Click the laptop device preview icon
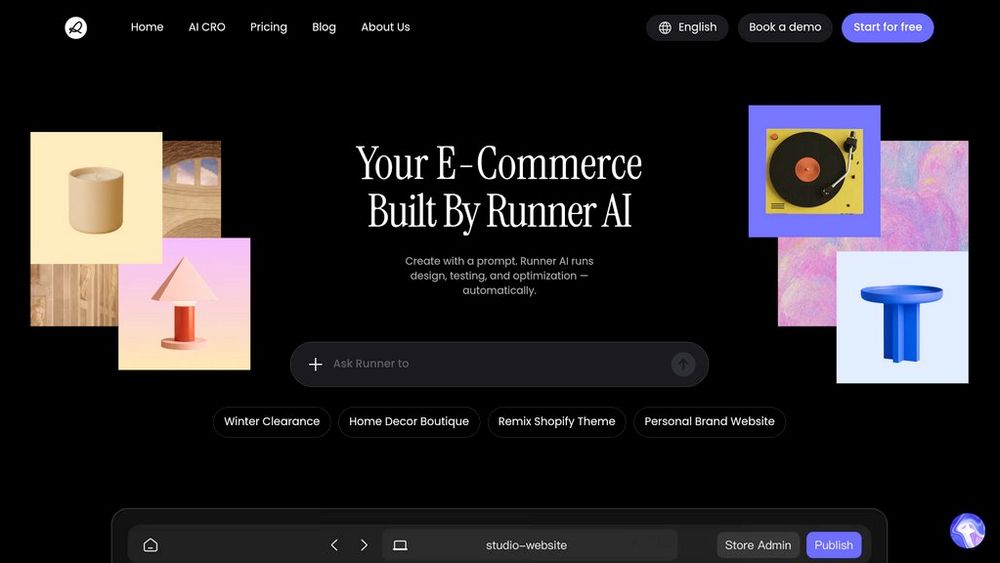This screenshot has height=563, width=1000. 400,545
